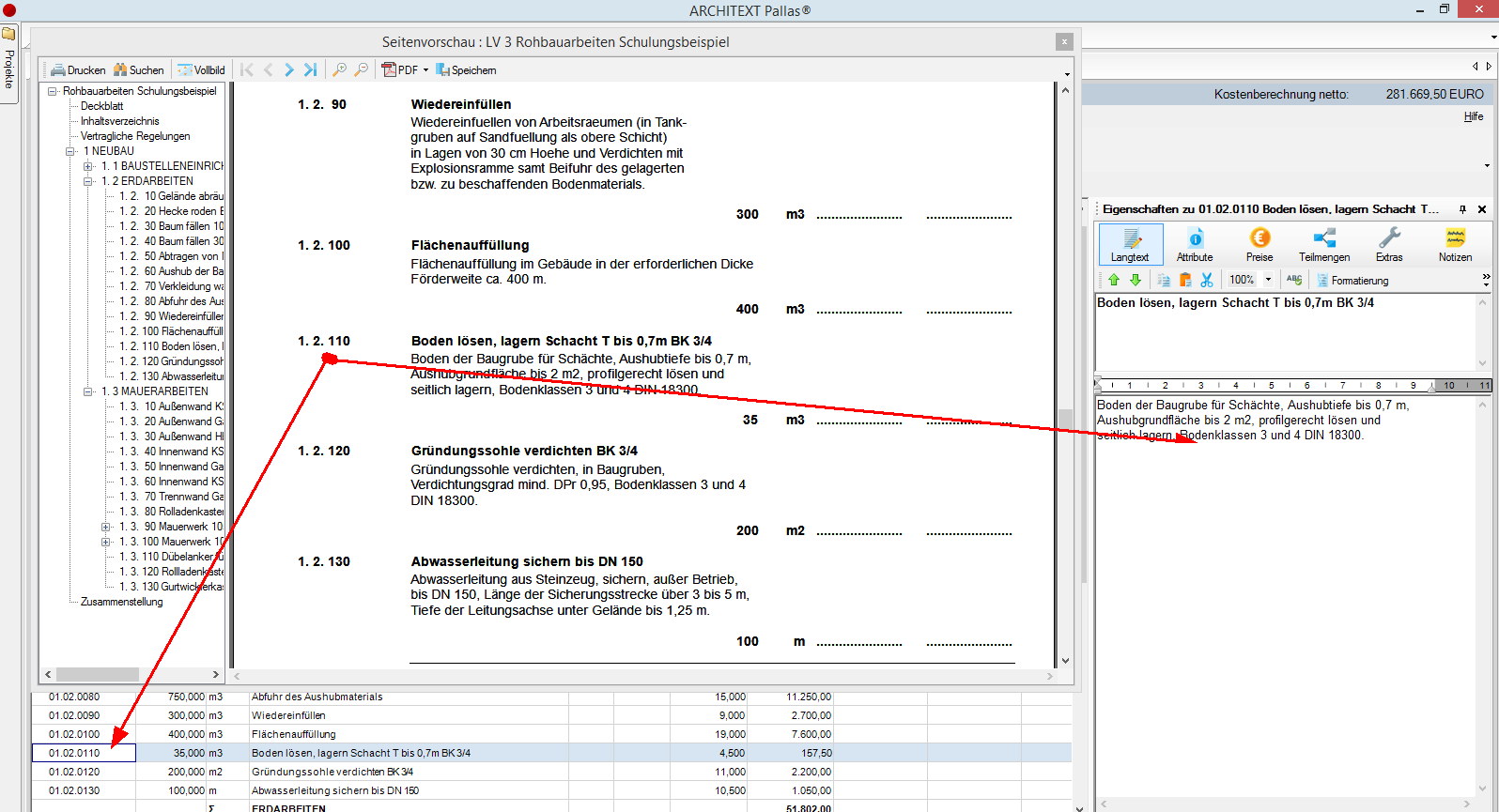The height and width of the screenshot is (812, 1499).
Task: Cut text with the scissors icon
Action: click(1207, 280)
